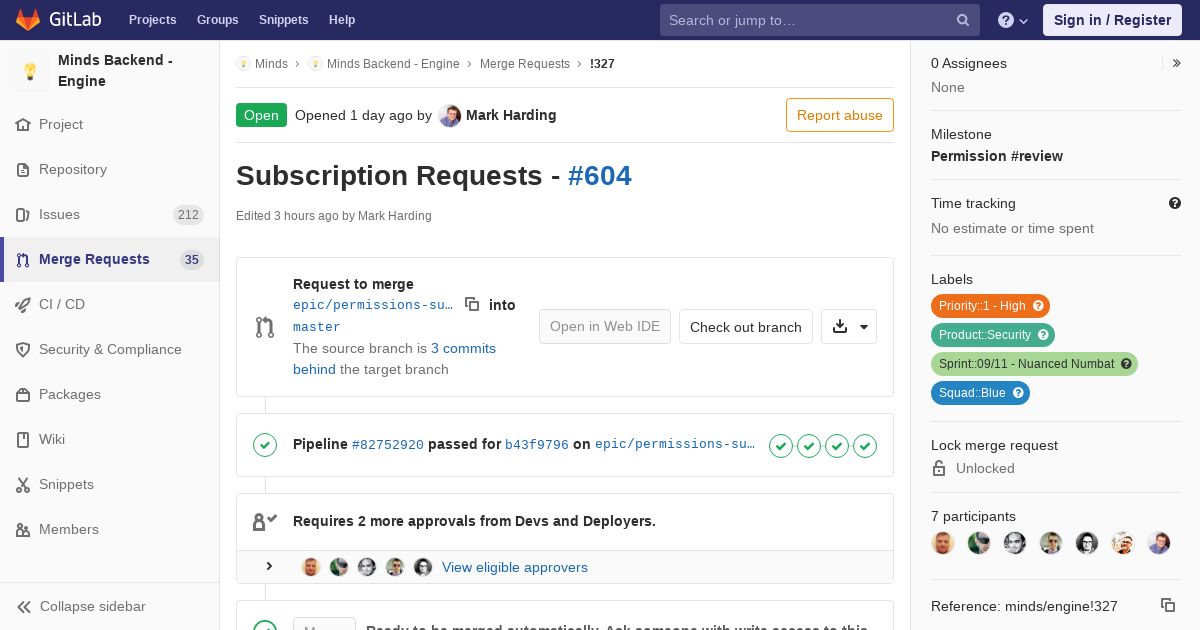
Task: Click the search magnifier icon
Action: coord(963,20)
